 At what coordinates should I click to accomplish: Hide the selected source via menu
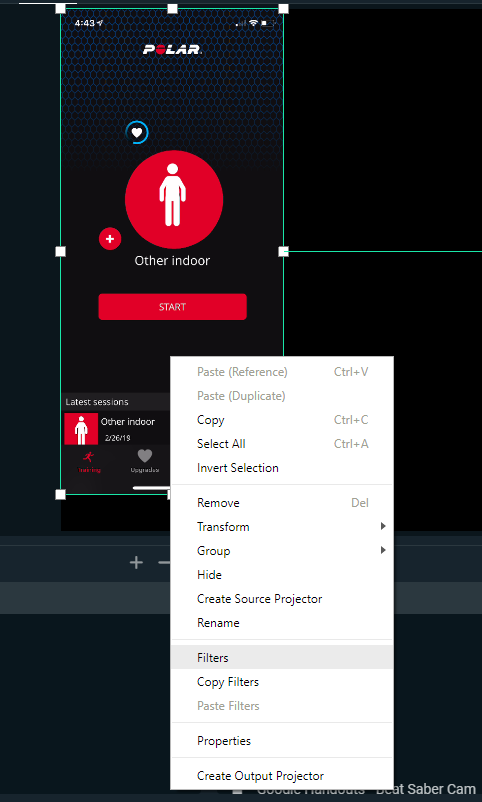(x=282, y=575)
